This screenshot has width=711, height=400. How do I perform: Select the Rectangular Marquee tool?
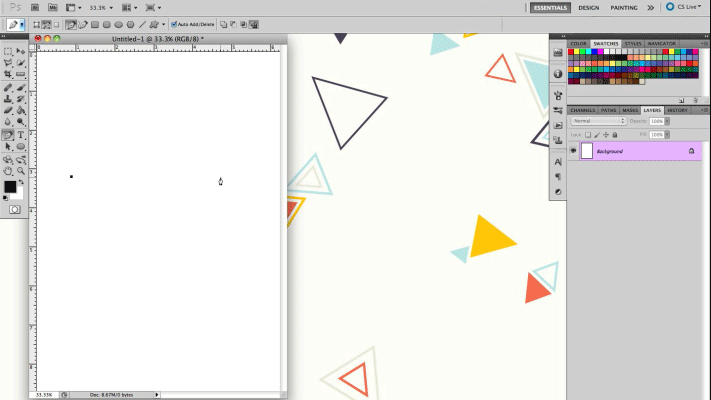pos(8,50)
